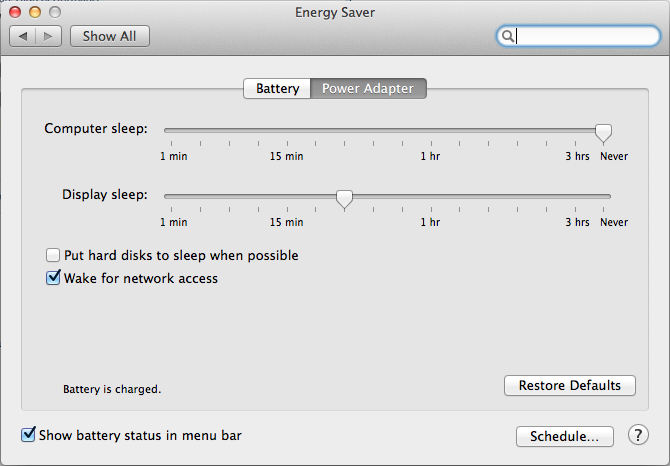Image resolution: width=670 pixels, height=466 pixels.
Task: Open the Schedule... dialog
Action: (564, 436)
